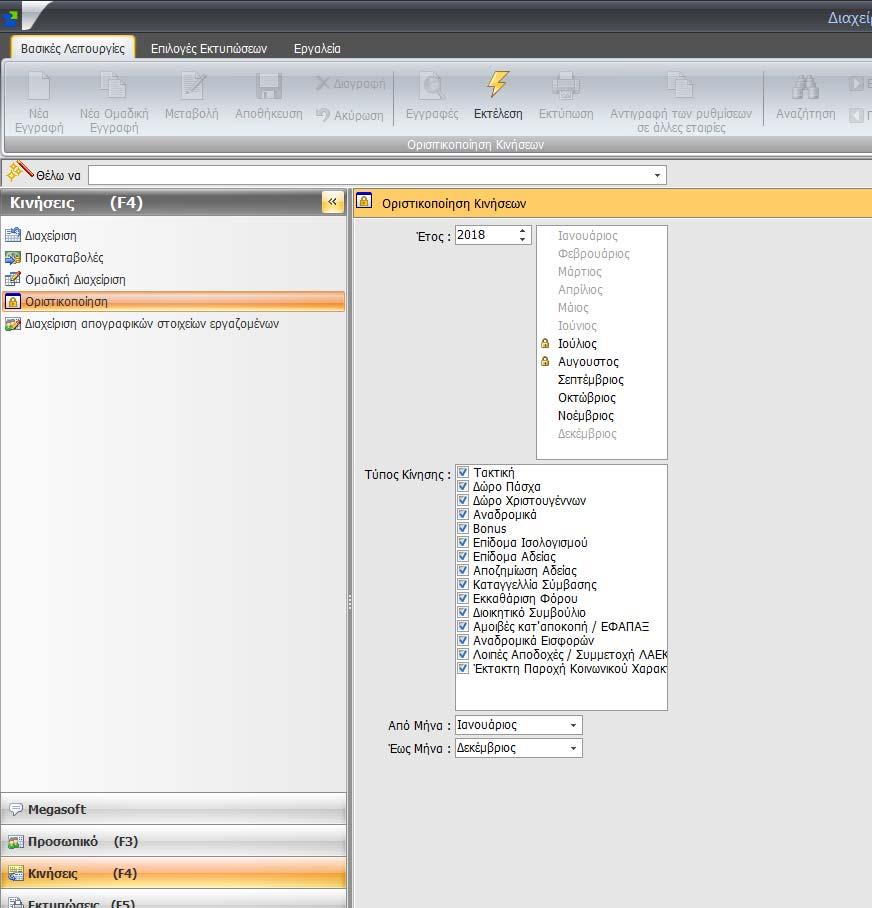Select Νοέμβριος in the month list
872x908 pixels.
pos(585,415)
